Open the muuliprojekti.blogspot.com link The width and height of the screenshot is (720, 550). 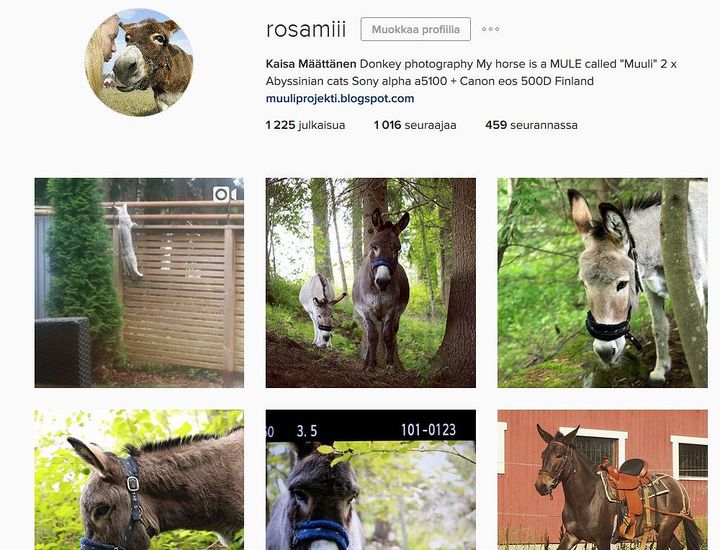click(x=340, y=98)
